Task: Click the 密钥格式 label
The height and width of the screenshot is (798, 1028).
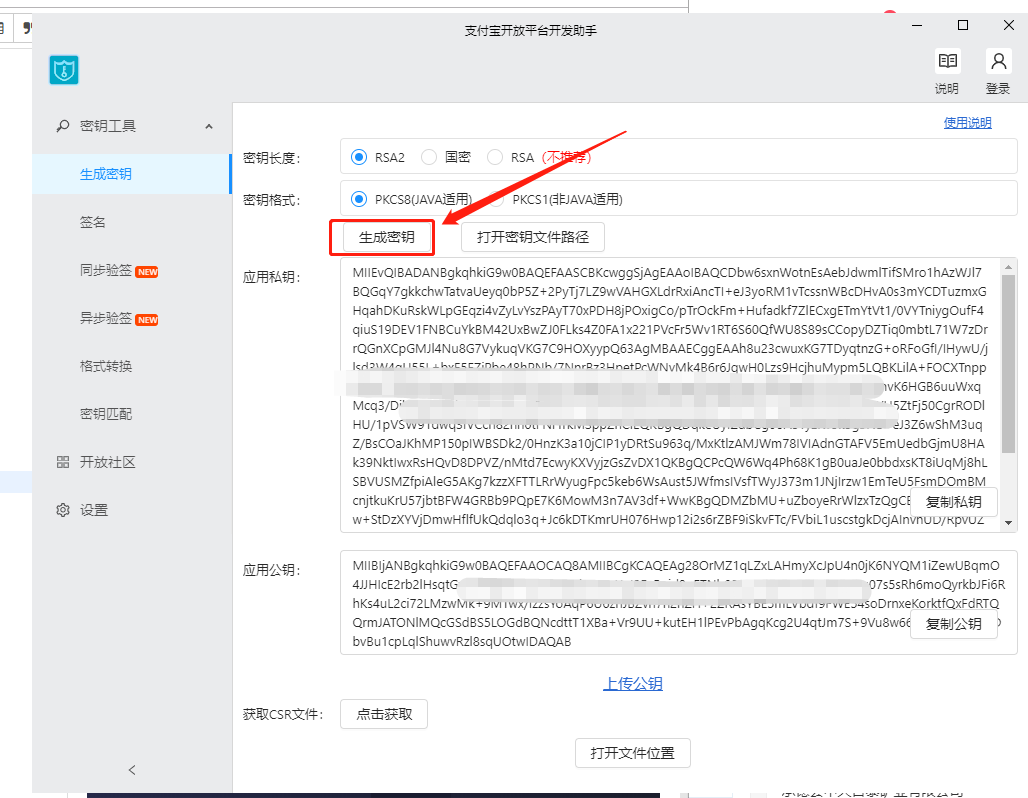Action: [271, 200]
